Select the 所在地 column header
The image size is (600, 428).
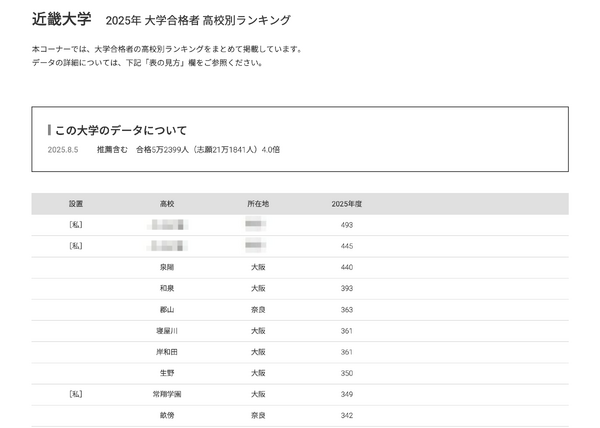258,204
